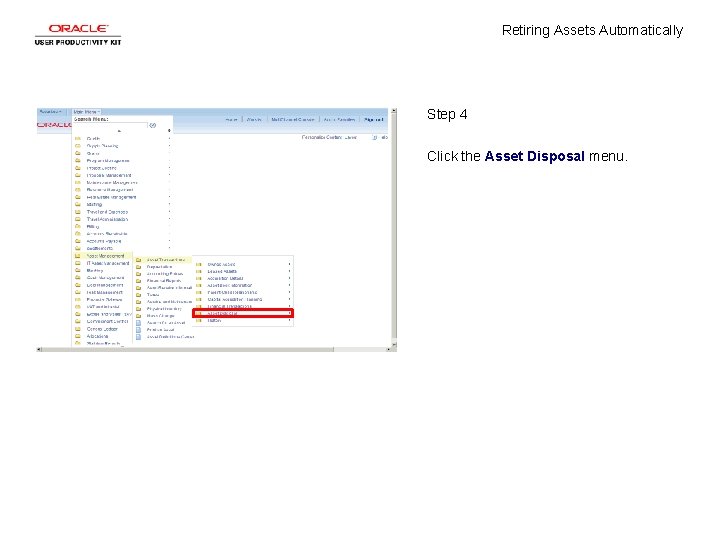This screenshot has width=720, height=540.
Task: Click folder icon beside Asset Management
Action: click(x=78, y=256)
